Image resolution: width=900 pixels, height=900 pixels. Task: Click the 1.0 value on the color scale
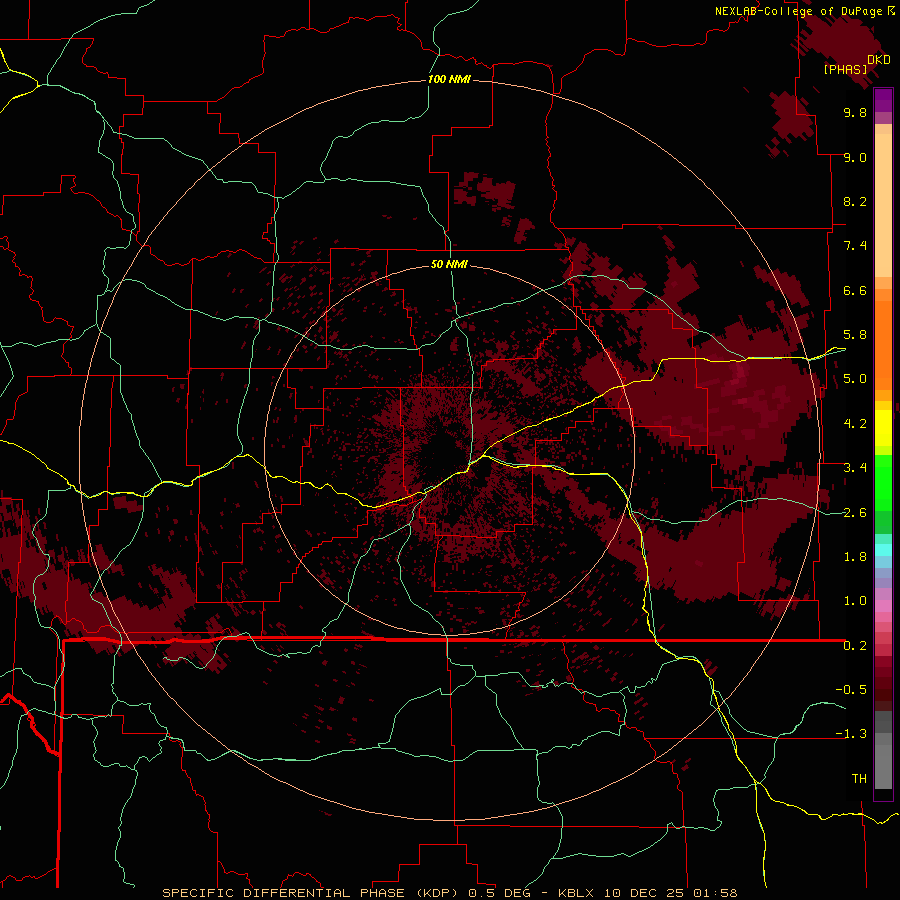tap(855, 601)
